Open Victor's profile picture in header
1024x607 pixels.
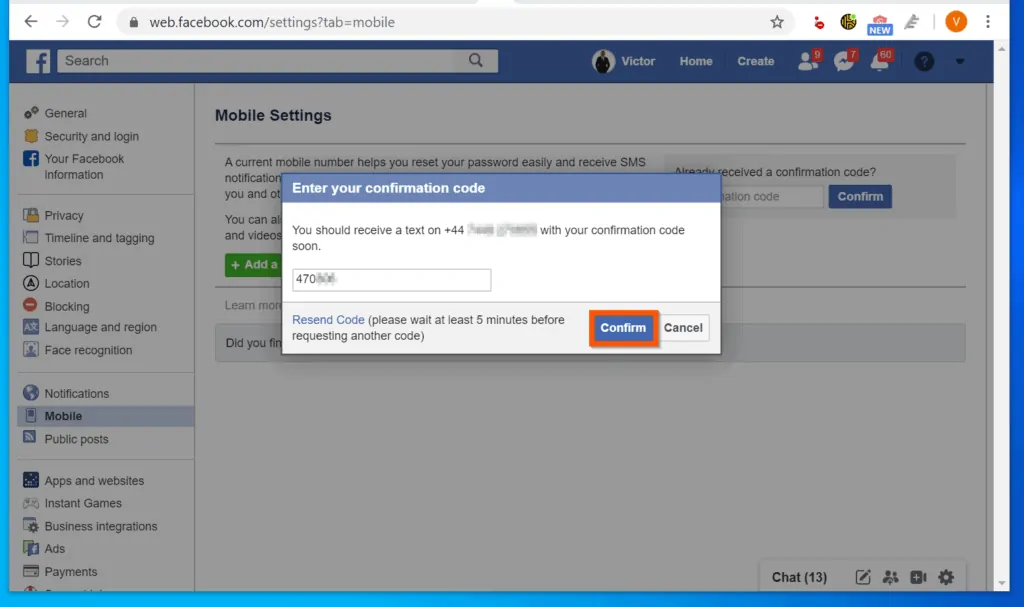click(x=603, y=61)
